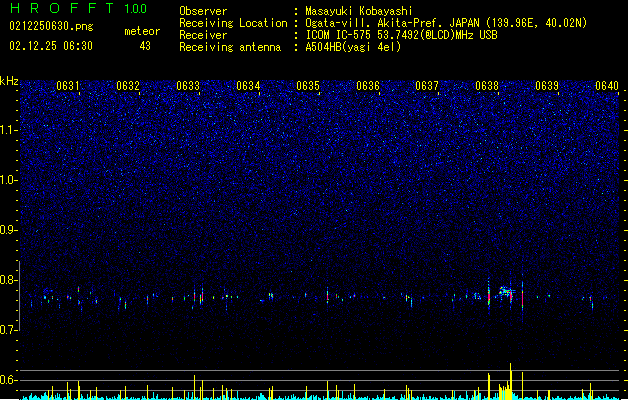Click observer name Masayuki Kobayashi
629x400 pixels.
(x=359, y=11)
